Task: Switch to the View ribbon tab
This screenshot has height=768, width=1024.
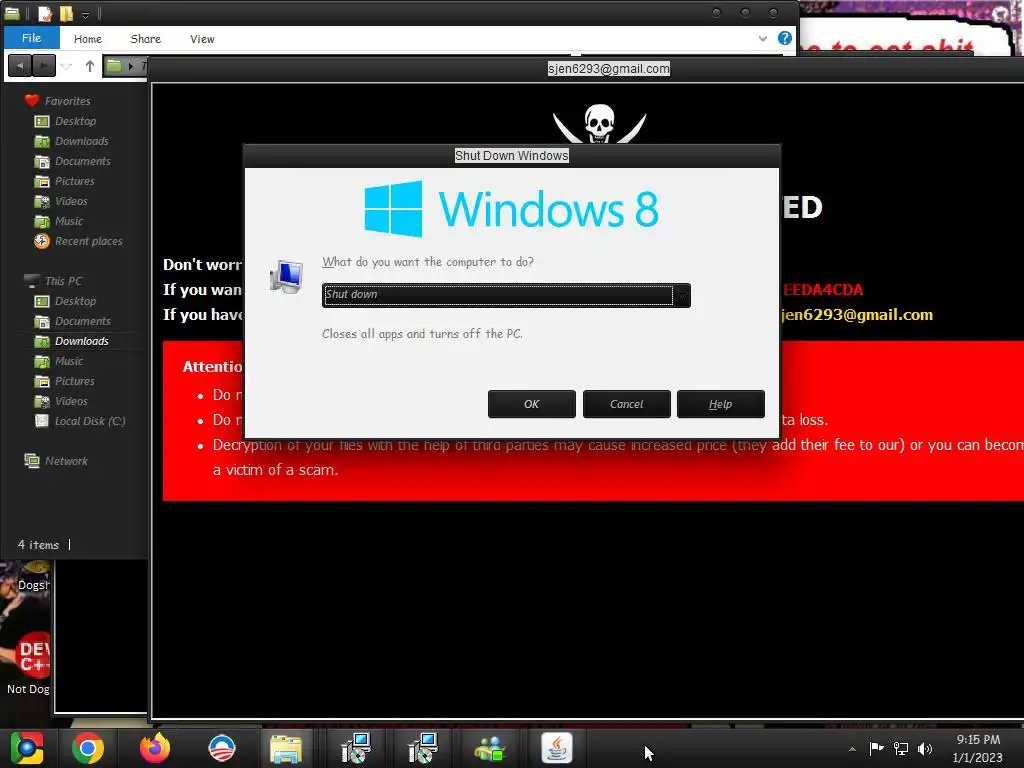Action: pos(202,39)
